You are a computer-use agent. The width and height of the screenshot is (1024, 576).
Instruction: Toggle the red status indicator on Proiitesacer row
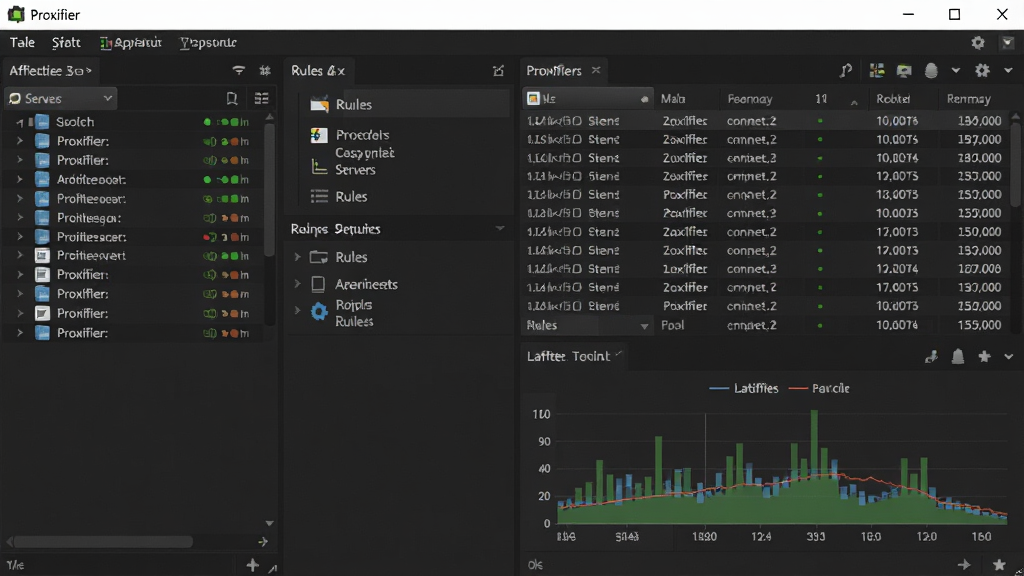coord(209,237)
